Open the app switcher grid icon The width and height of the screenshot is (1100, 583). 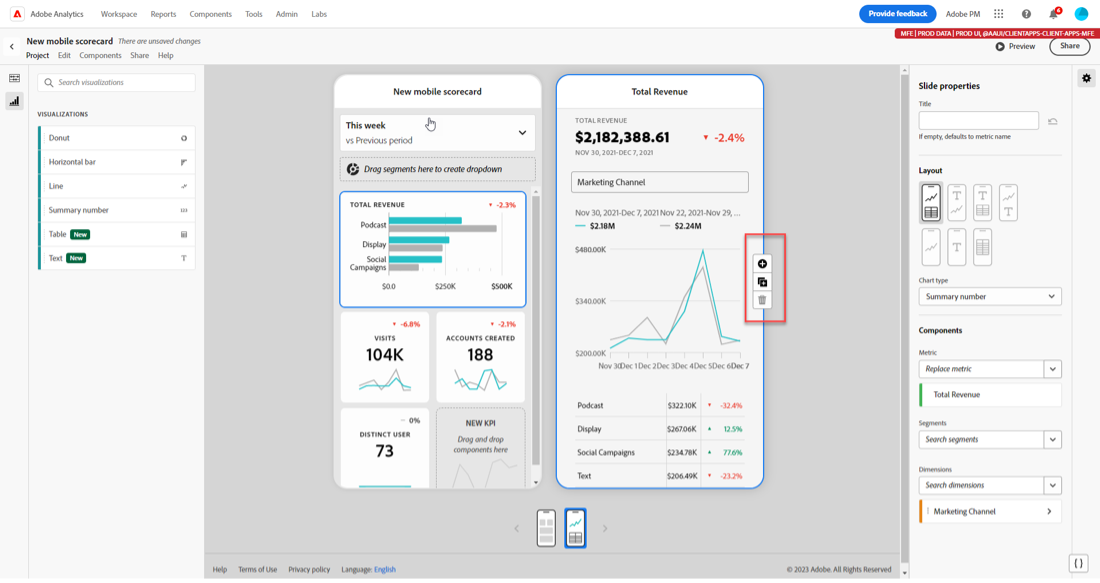pos(998,14)
